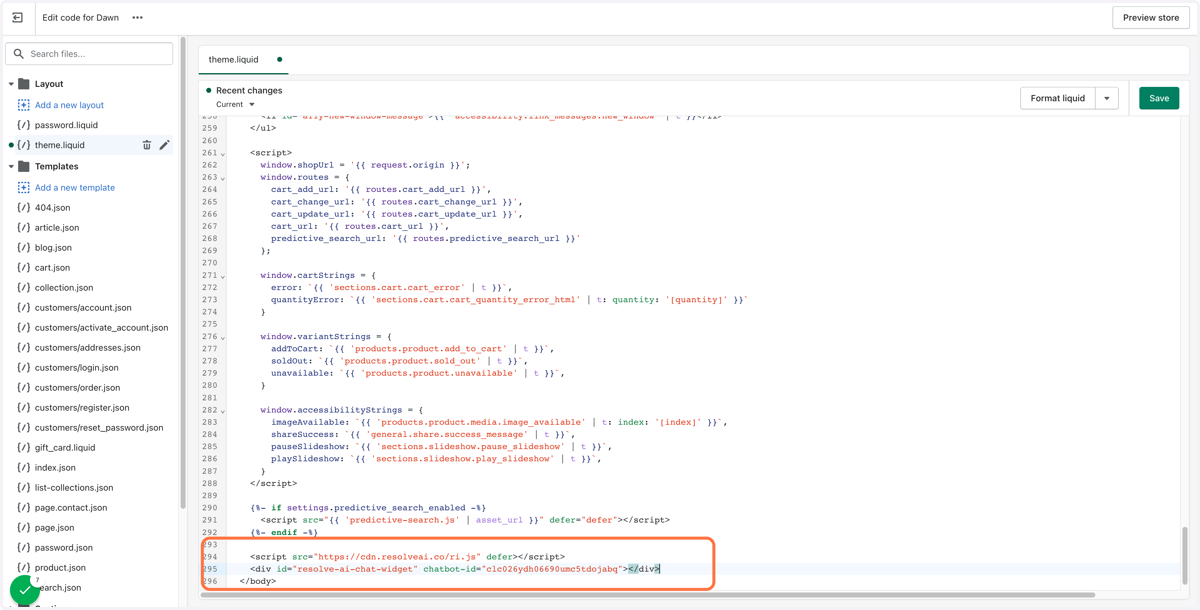This screenshot has width=1200, height=610.
Task: Click the liquid file icon beside password.liquid
Action: (24, 125)
